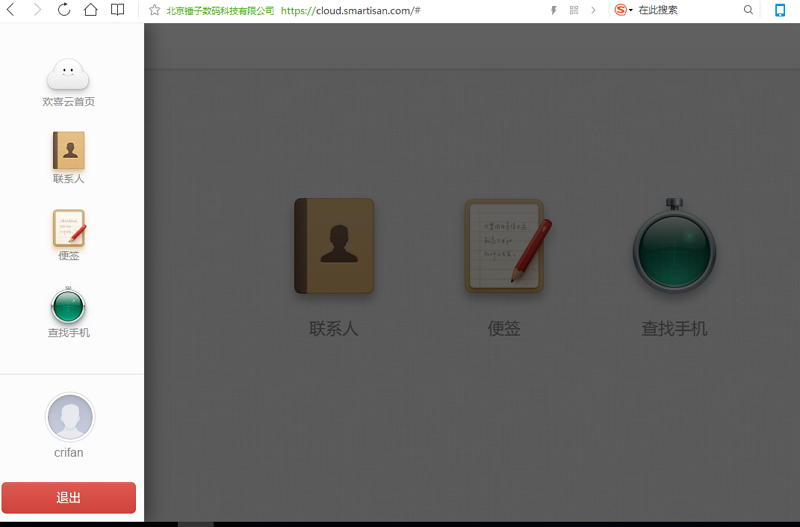Click the magnifier search icon
This screenshot has height=527, width=800.
click(x=748, y=10)
